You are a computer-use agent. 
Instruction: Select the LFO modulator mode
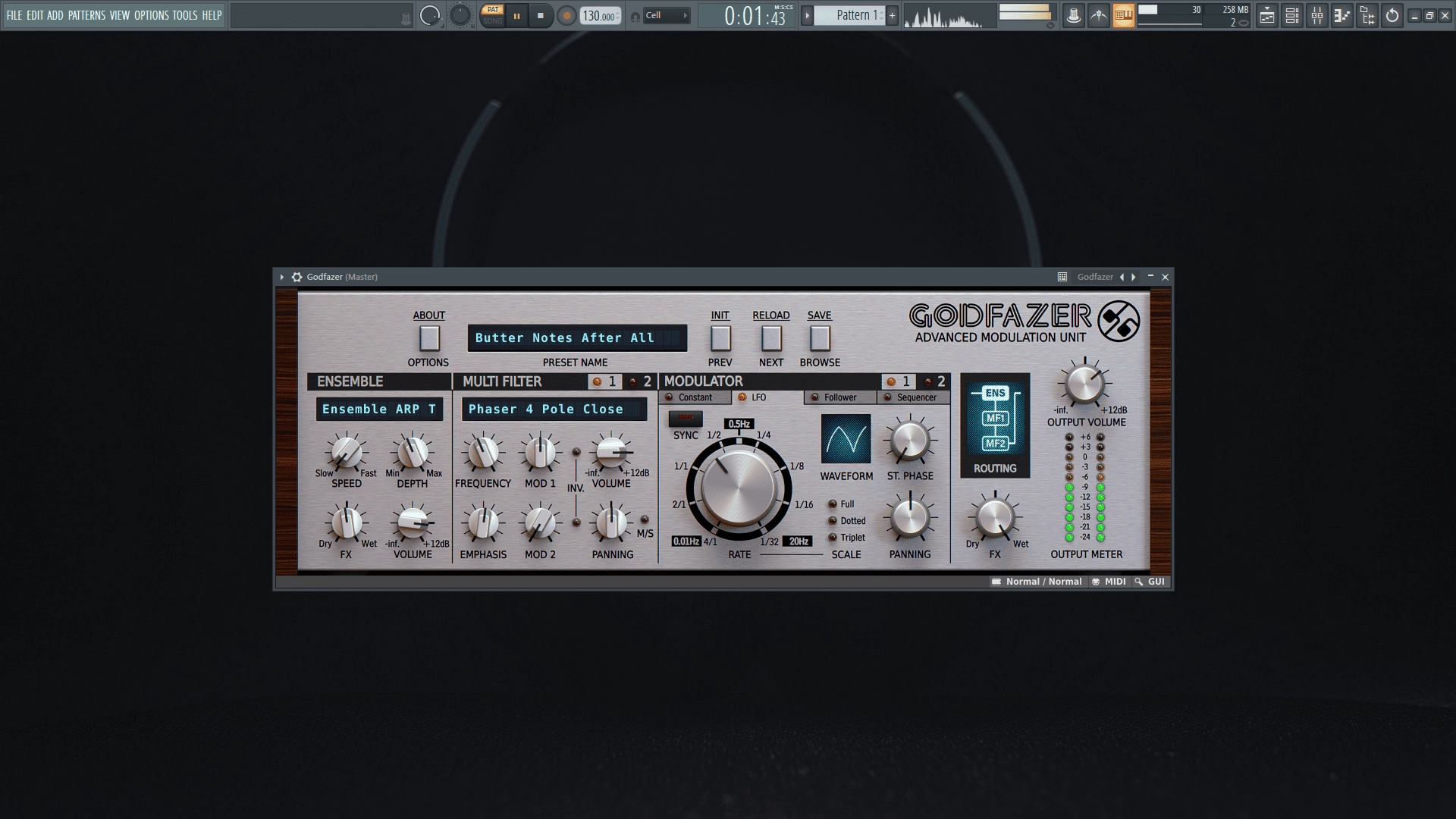[767, 397]
